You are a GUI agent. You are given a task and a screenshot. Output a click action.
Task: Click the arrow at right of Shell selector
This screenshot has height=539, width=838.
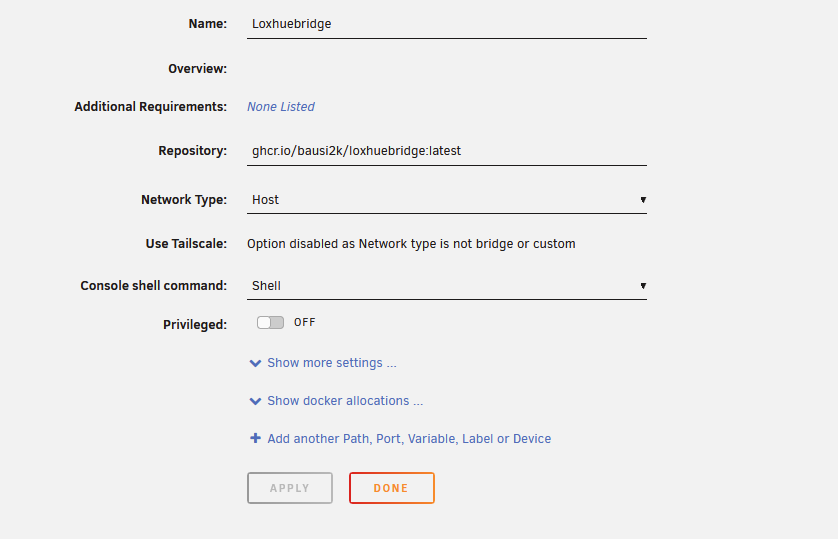coord(642,286)
